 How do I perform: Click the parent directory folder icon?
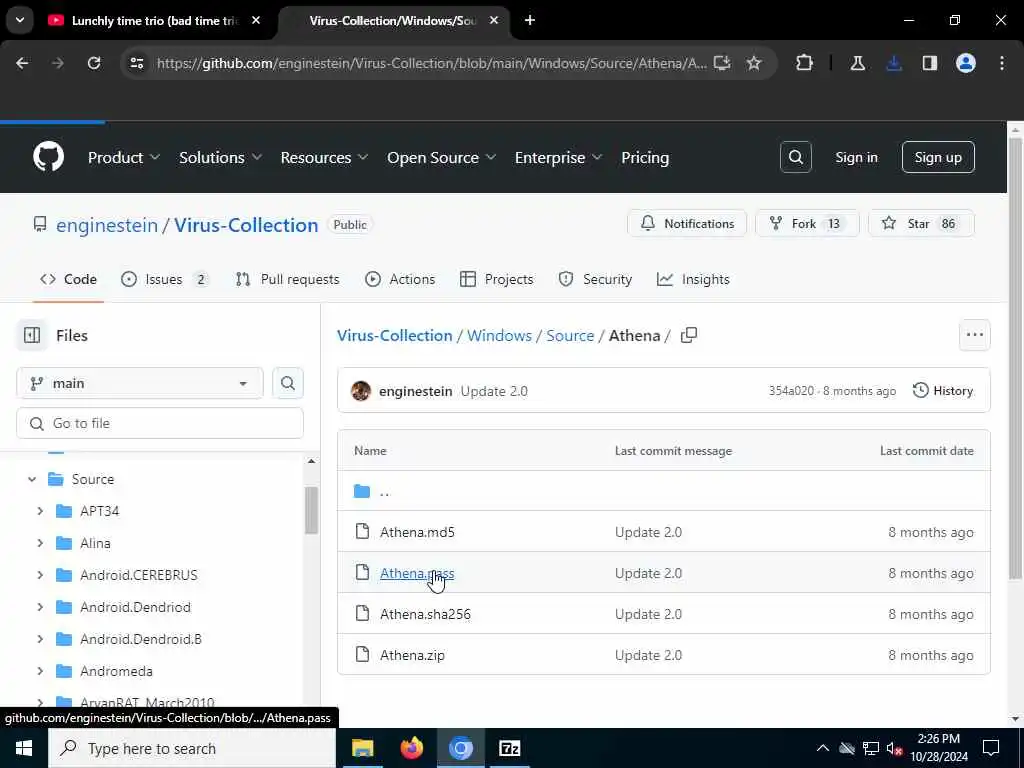362,491
